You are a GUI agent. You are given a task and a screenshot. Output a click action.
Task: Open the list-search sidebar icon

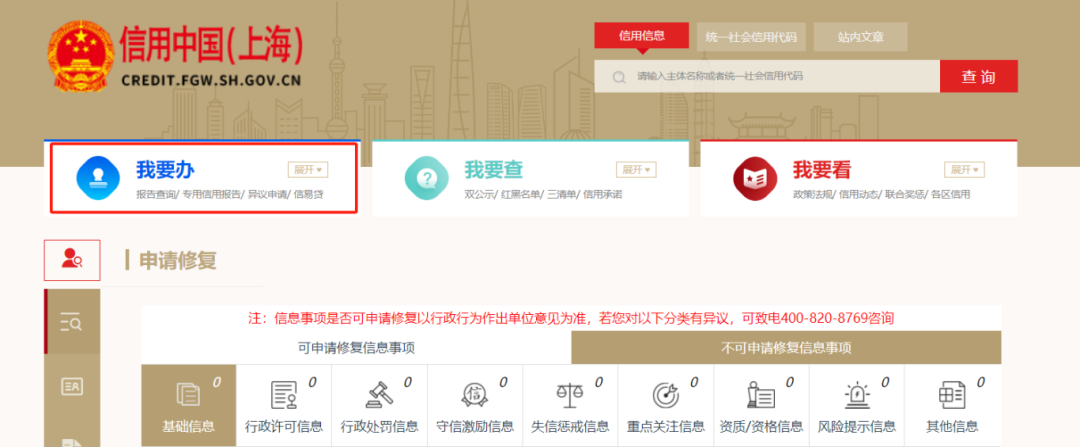72,322
